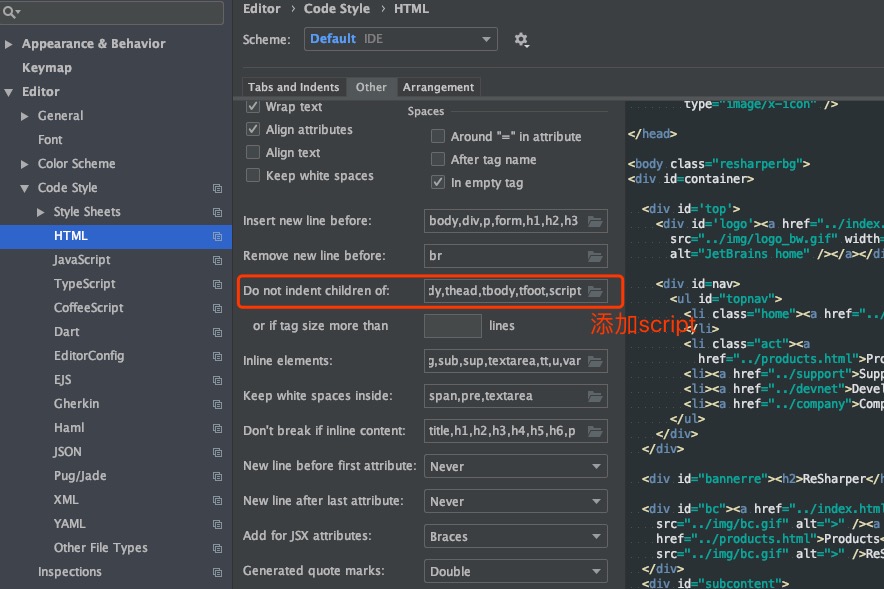Viewport: 884px width, 589px height.
Task: Enable Around "=" in attribute checkbox
Action: (x=437, y=136)
